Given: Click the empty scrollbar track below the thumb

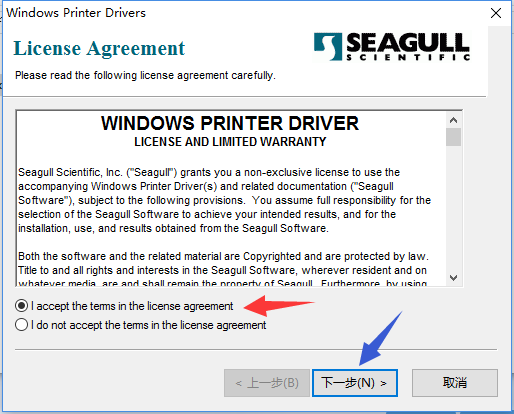Looking at the screenshot, I should (453, 208).
